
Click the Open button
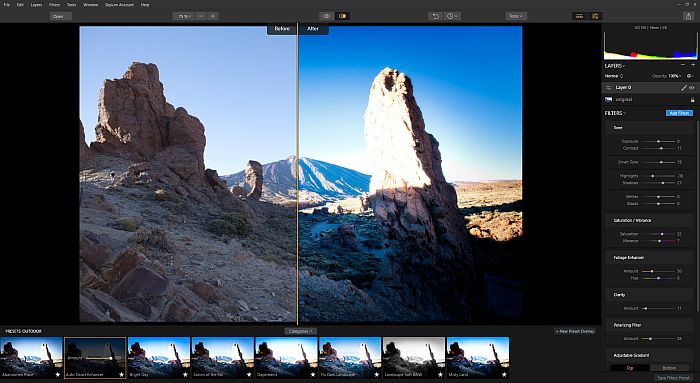coord(61,16)
